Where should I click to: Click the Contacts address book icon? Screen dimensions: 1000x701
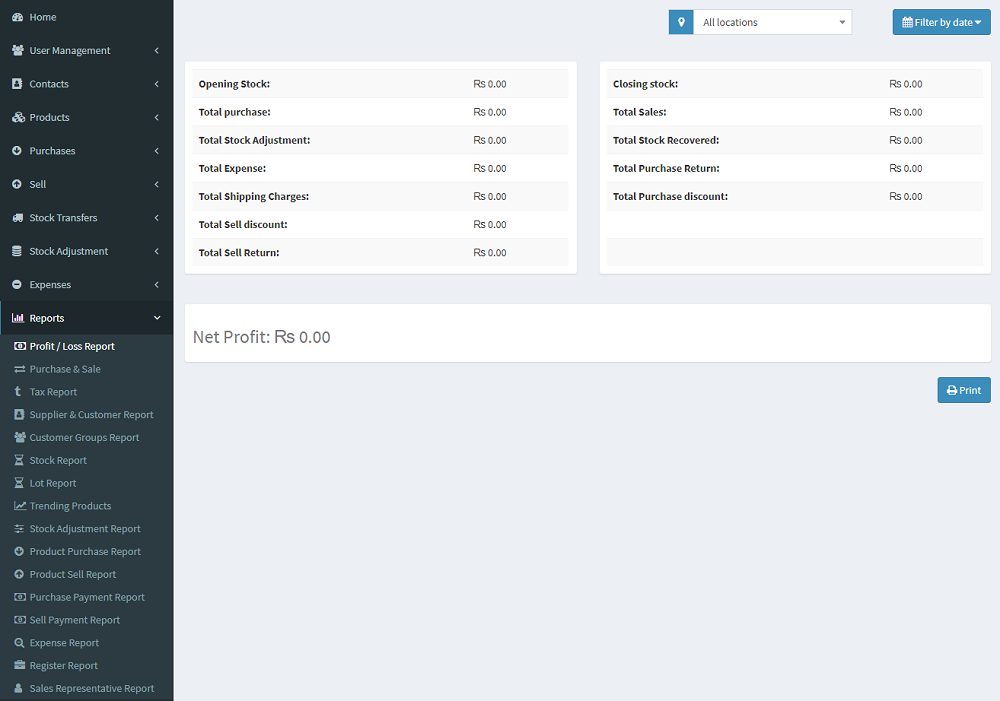point(17,84)
